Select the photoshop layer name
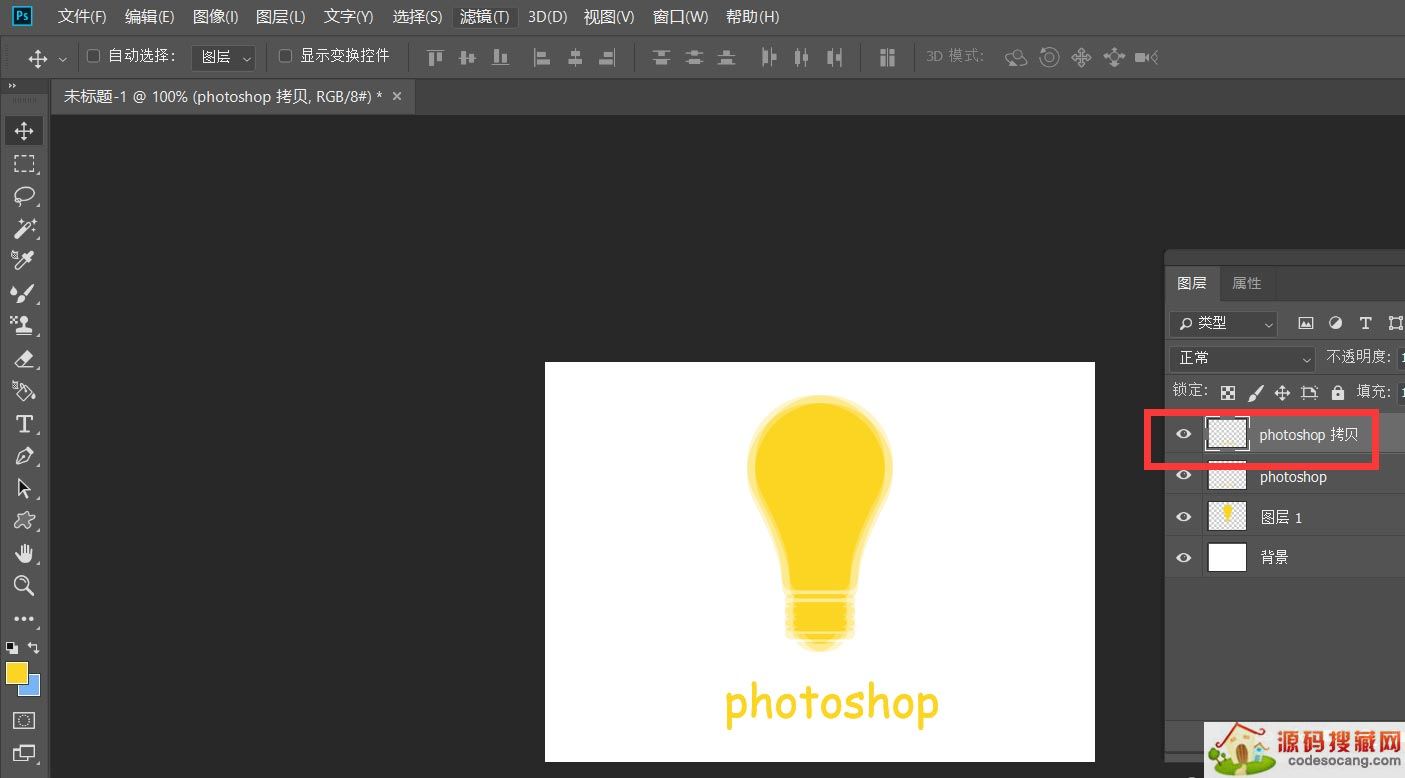This screenshot has width=1405, height=778. click(1293, 477)
